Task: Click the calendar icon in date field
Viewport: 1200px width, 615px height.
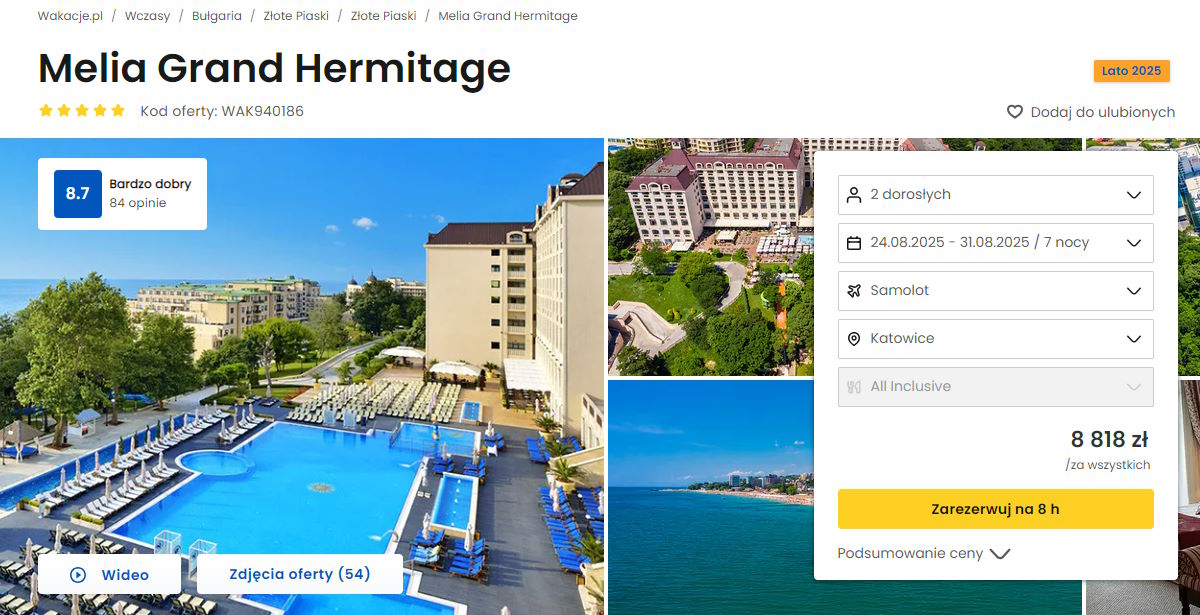Action: pyautogui.click(x=853, y=243)
